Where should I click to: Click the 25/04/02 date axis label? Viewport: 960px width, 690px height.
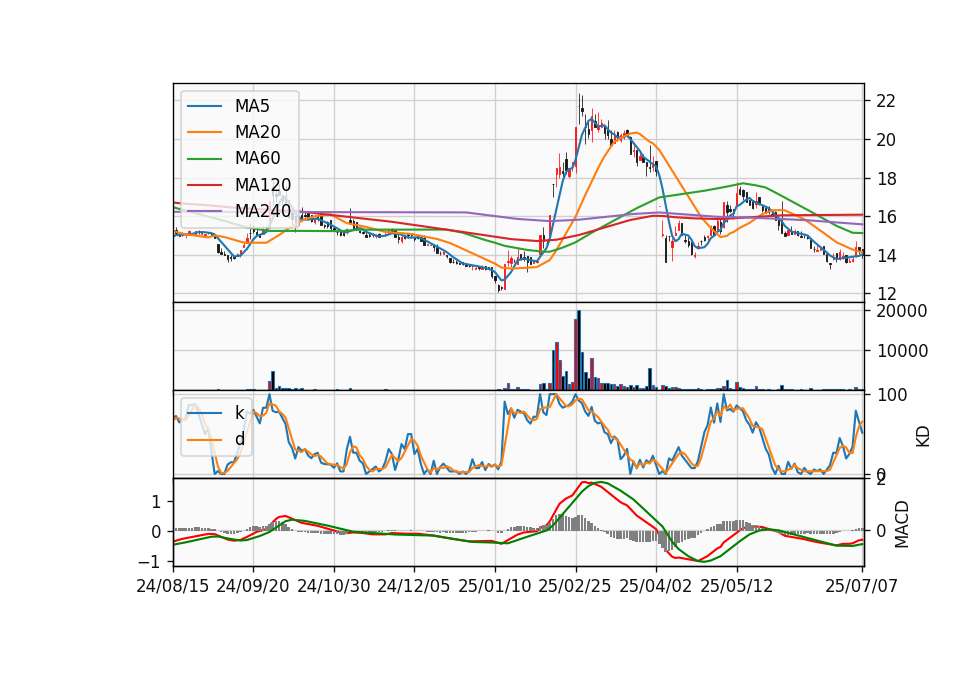coord(656,586)
